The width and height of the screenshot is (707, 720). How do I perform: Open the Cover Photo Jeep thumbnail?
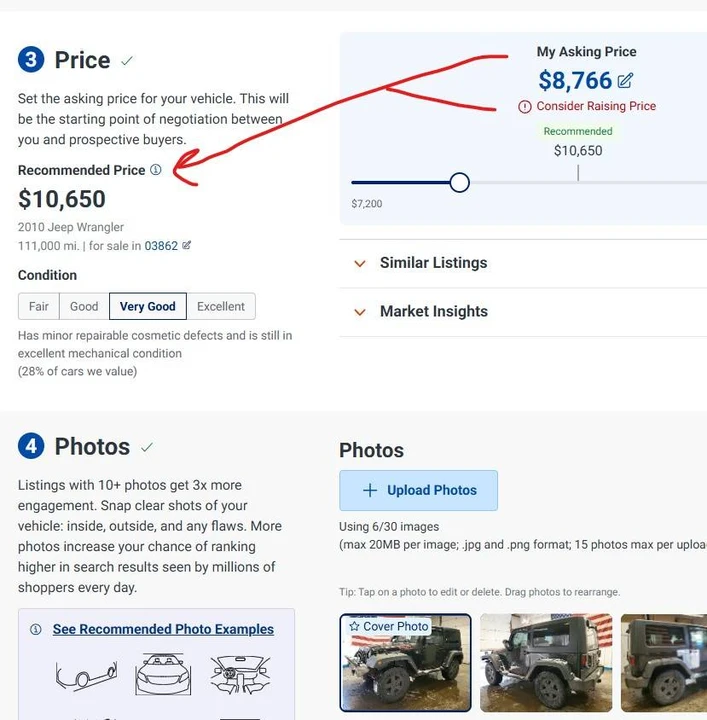click(x=405, y=663)
